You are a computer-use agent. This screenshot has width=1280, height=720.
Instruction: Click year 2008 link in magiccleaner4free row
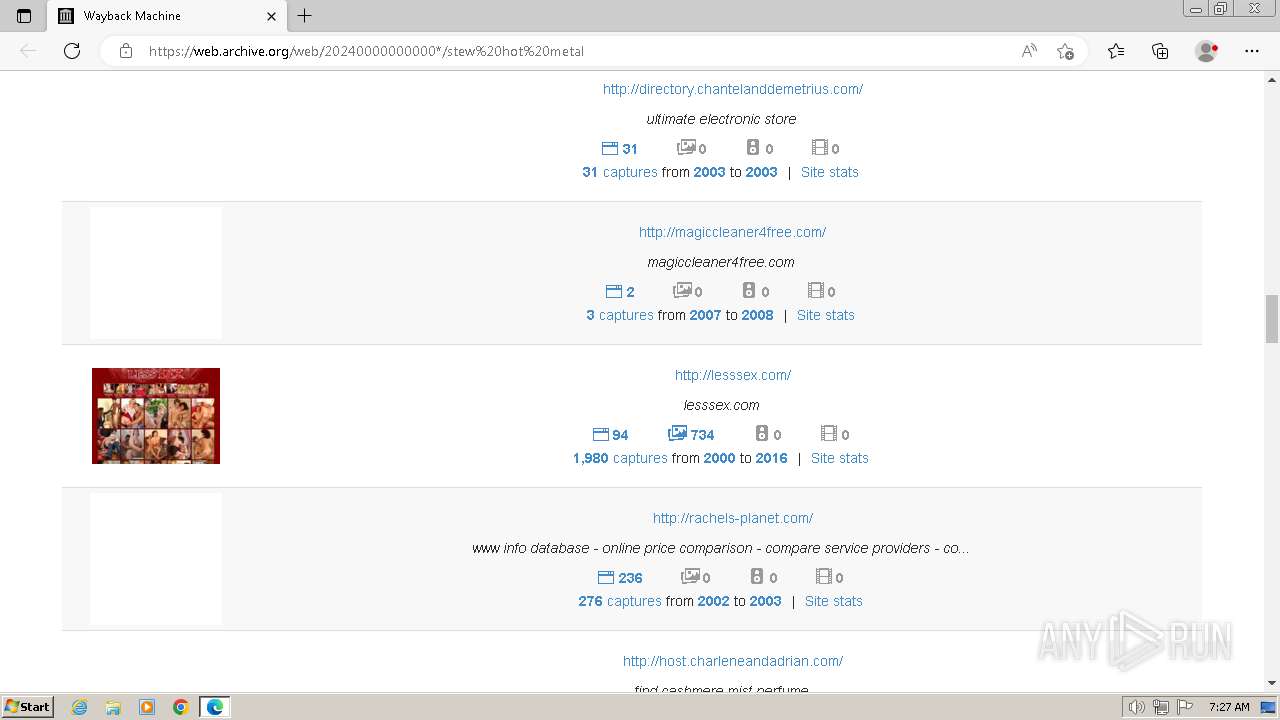(x=757, y=315)
